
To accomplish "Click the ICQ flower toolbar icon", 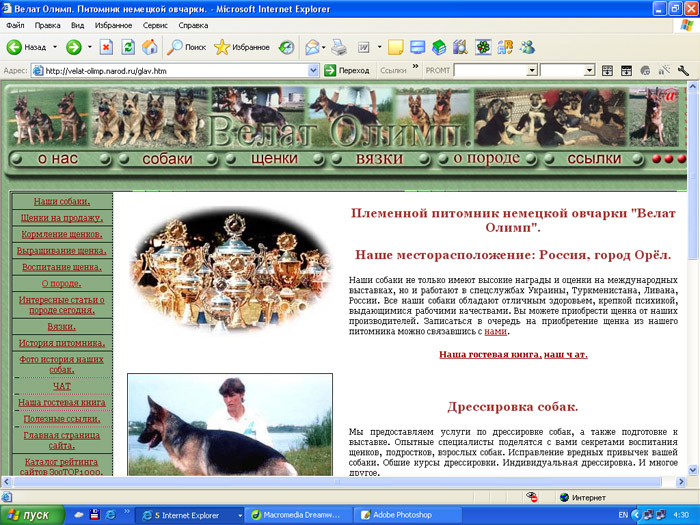I will pyautogui.click(x=483, y=47).
